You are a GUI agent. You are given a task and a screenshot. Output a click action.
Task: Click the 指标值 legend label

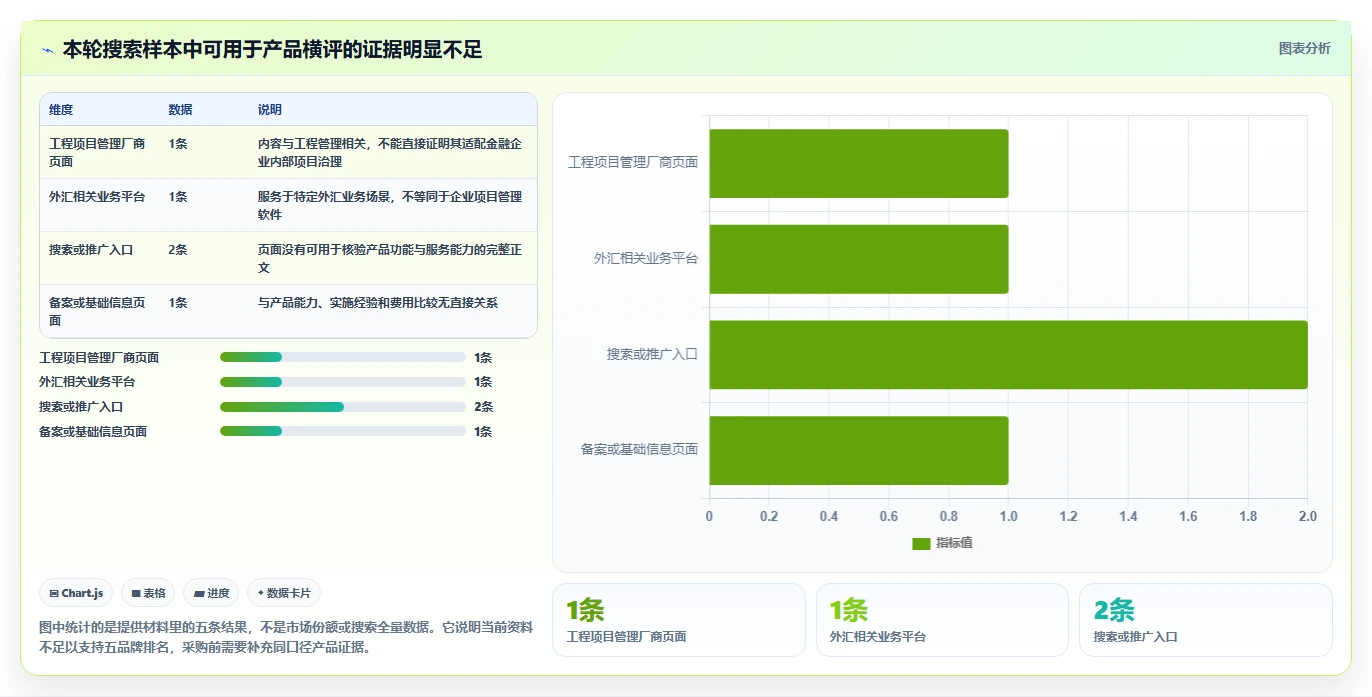point(955,543)
